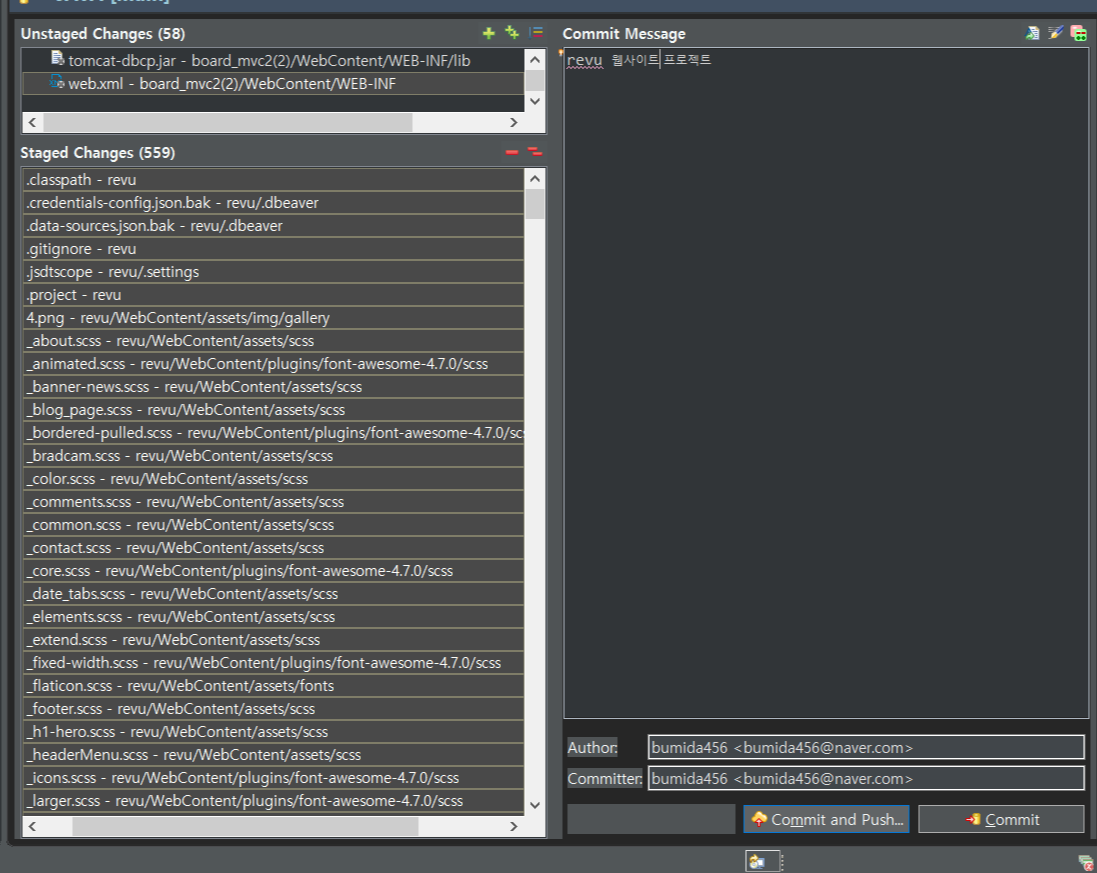Viewport: 1097px width, 873px height.
Task: Add selected files to index with green plus
Action: [x=489, y=33]
